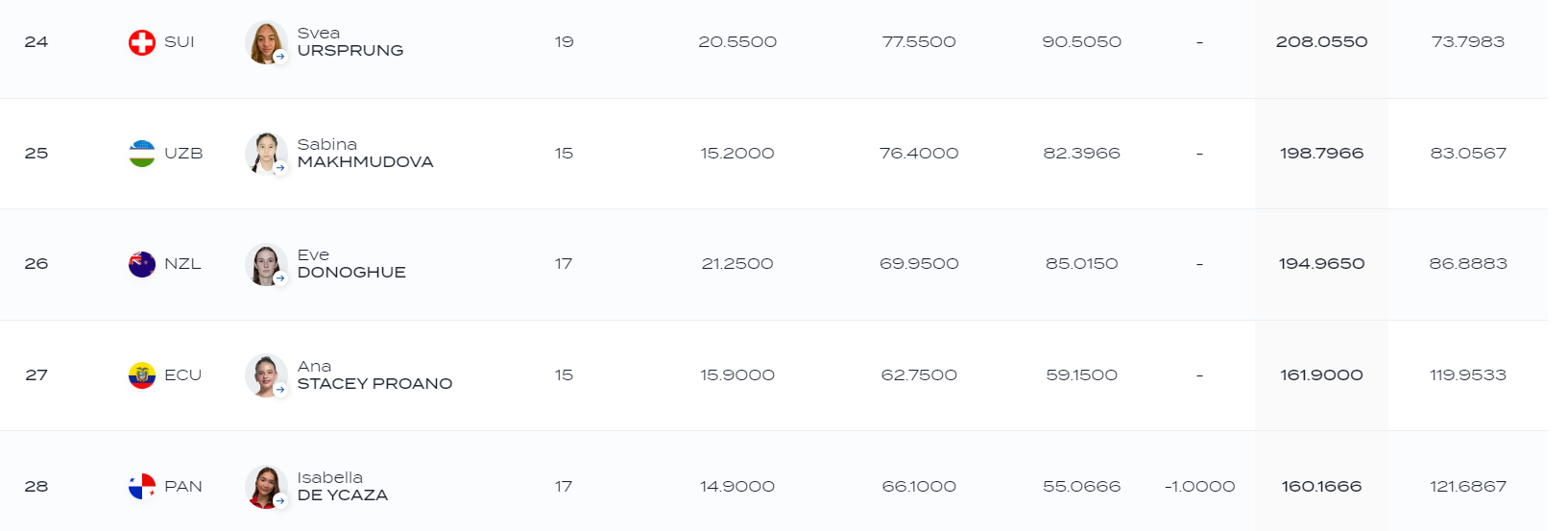Click the SUI country code
The height and width of the screenshot is (531, 1568).
(x=180, y=42)
